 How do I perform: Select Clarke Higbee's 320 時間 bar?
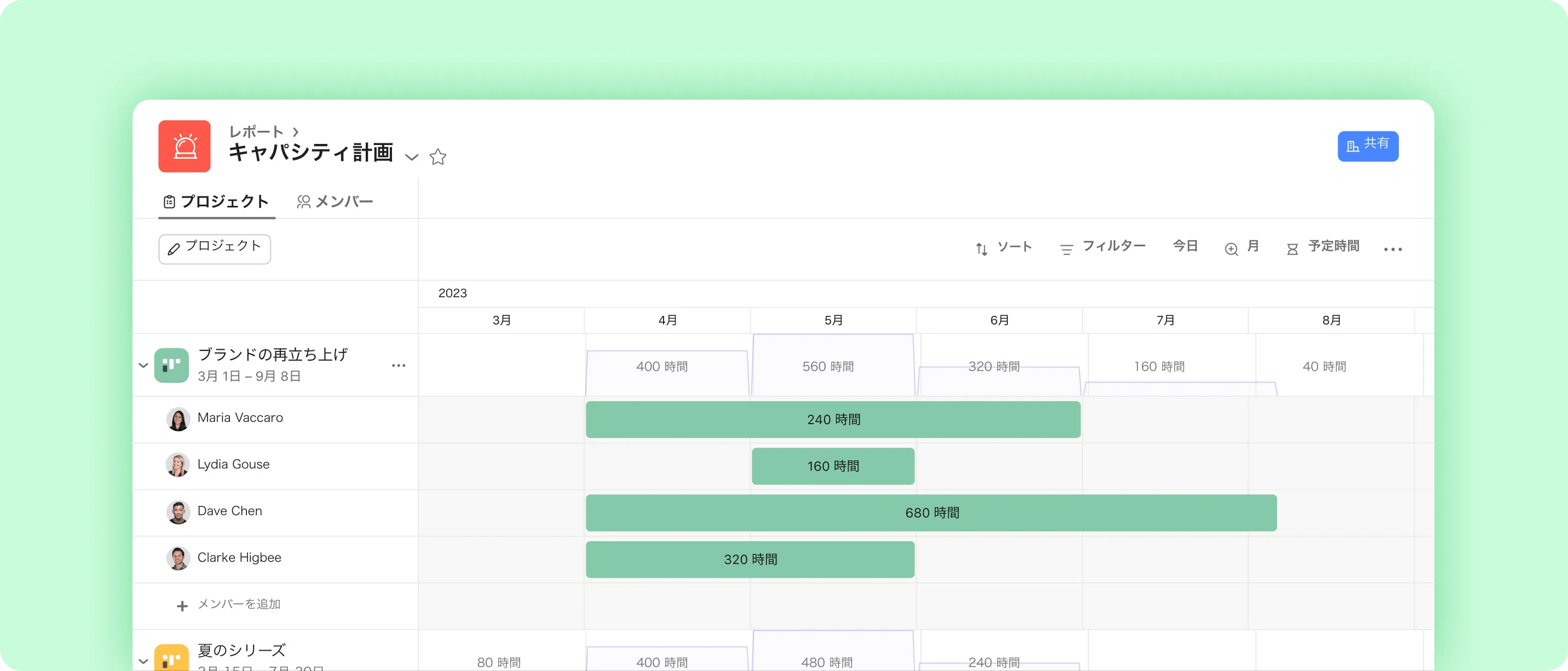(x=750, y=559)
